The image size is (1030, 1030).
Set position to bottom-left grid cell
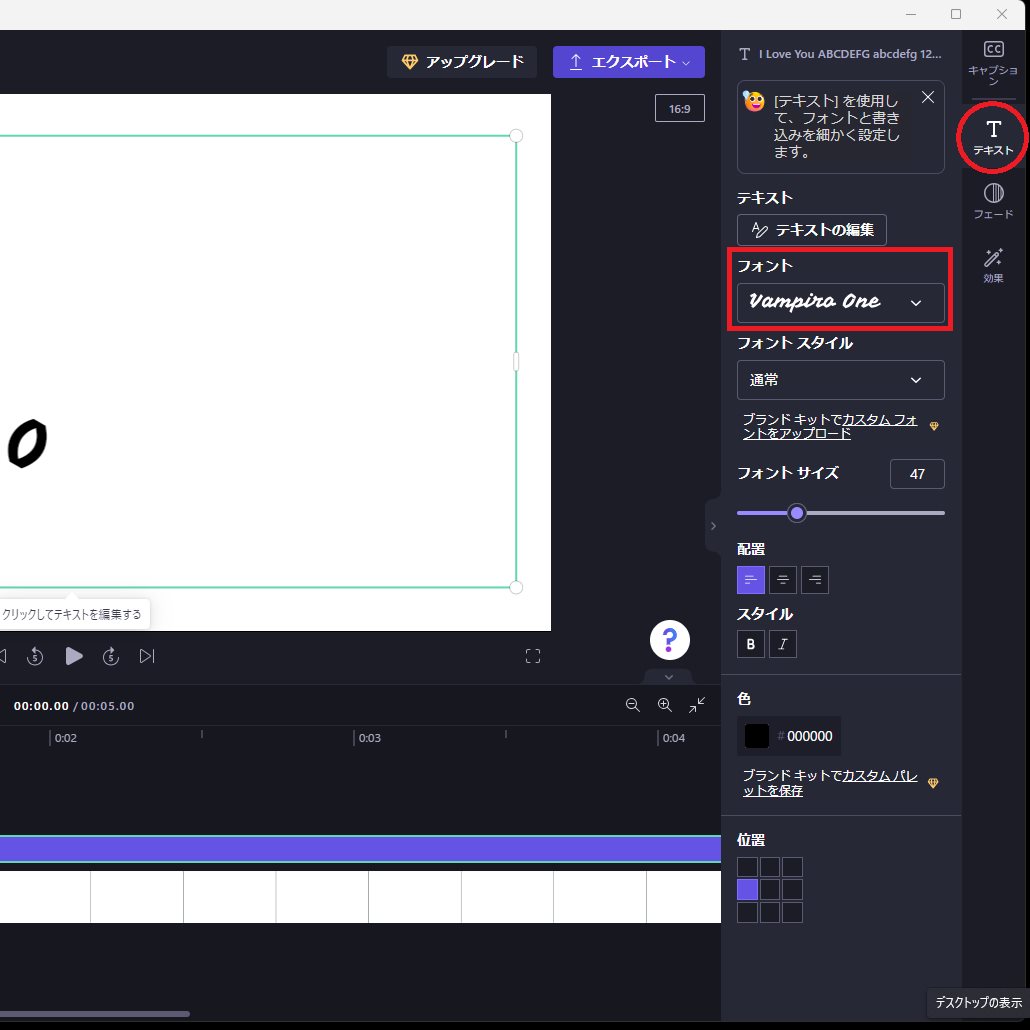tap(748, 912)
